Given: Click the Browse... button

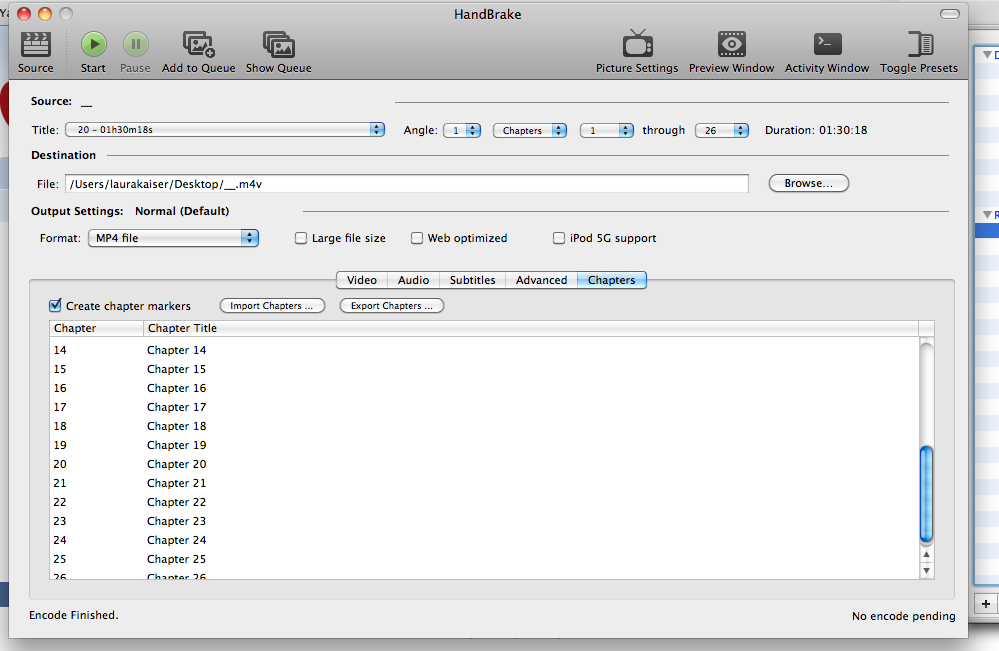Looking at the screenshot, I should (x=809, y=183).
